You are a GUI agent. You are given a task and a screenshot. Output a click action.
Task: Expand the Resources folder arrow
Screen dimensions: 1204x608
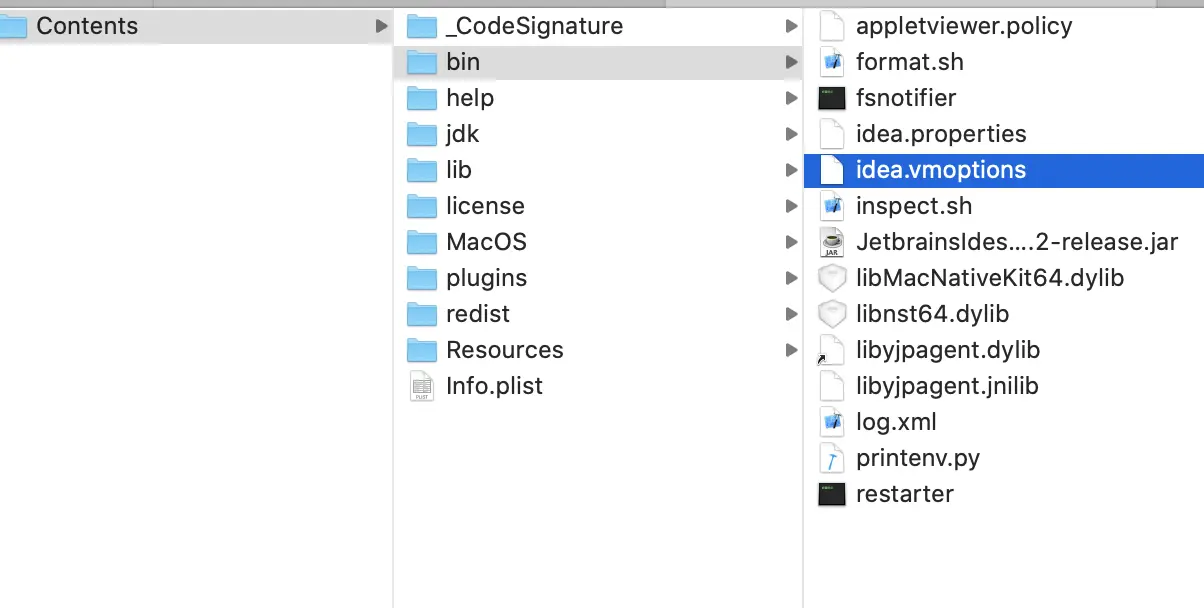[792, 350]
